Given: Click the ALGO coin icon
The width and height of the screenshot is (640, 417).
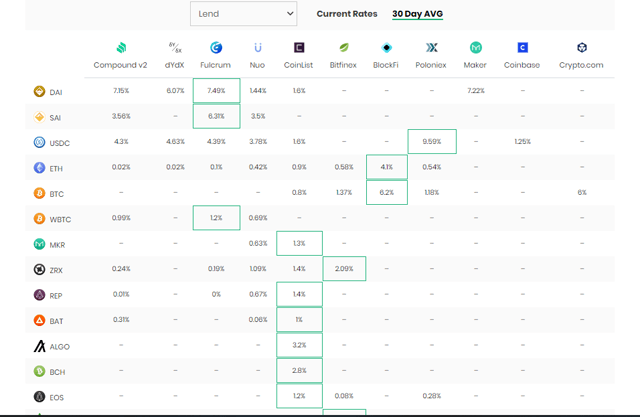Looking at the screenshot, I should pyautogui.click(x=39, y=346).
